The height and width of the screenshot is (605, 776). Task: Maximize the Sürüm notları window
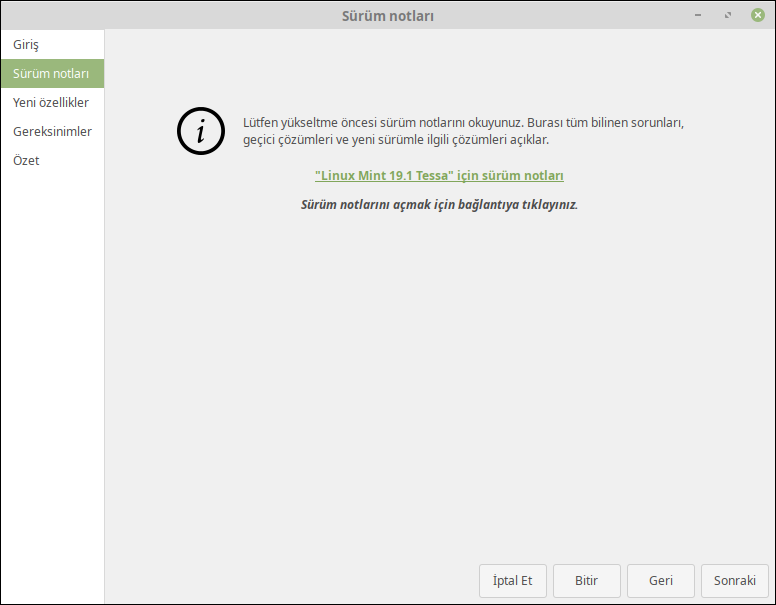pos(728,15)
